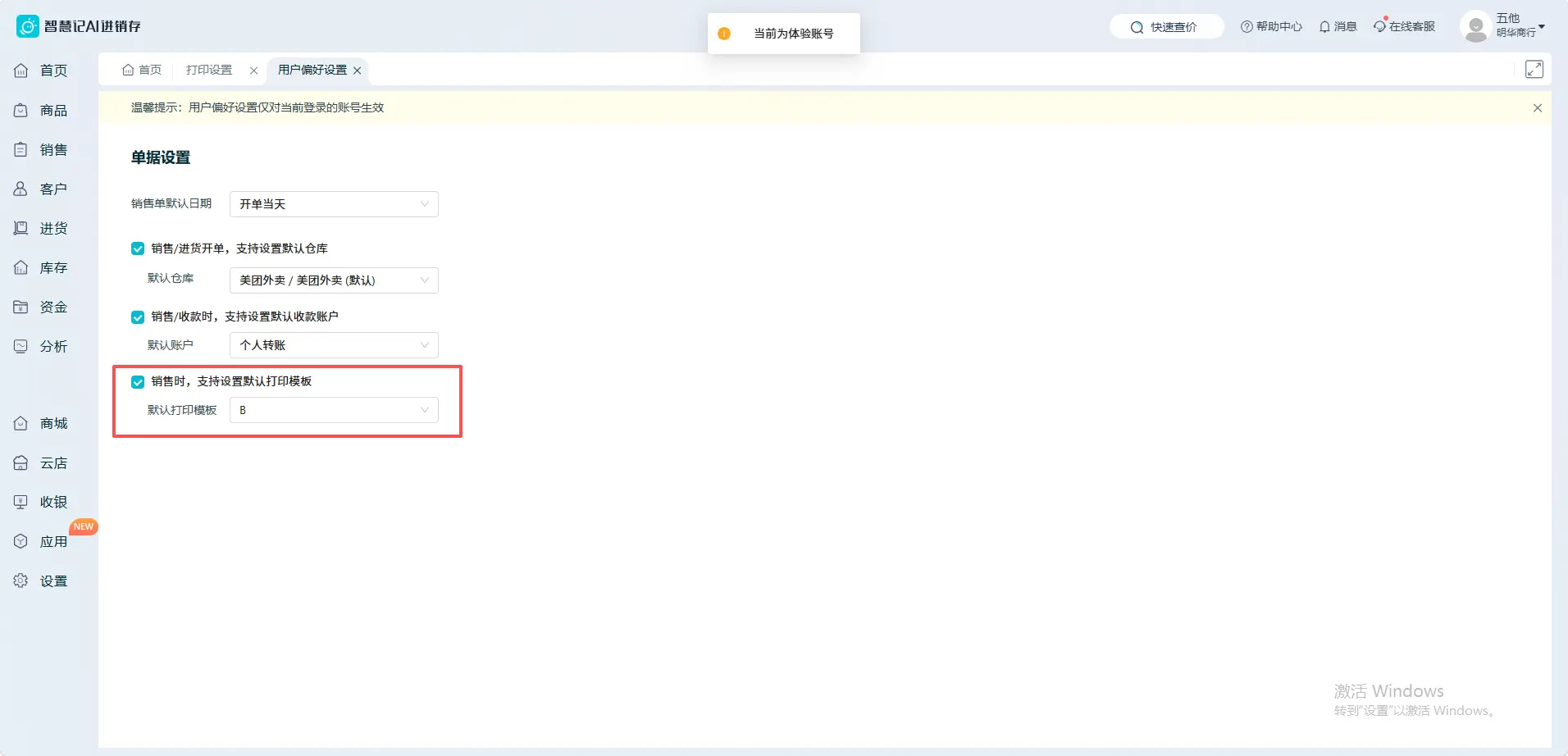
Task: Click the user avatar picture
Action: click(1475, 26)
